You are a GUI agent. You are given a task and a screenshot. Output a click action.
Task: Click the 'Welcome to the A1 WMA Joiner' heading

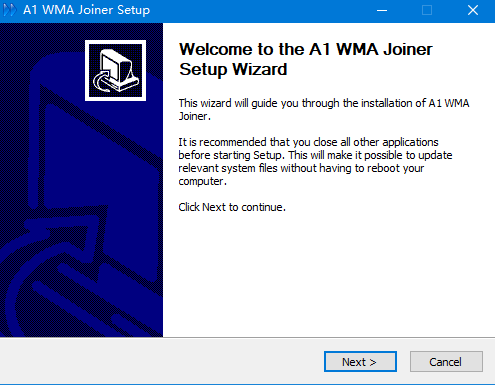[306, 59]
